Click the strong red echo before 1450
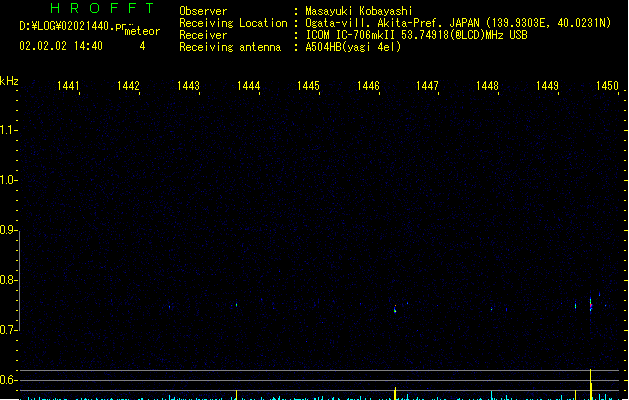629x400 pixels. click(x=590, y=305)
